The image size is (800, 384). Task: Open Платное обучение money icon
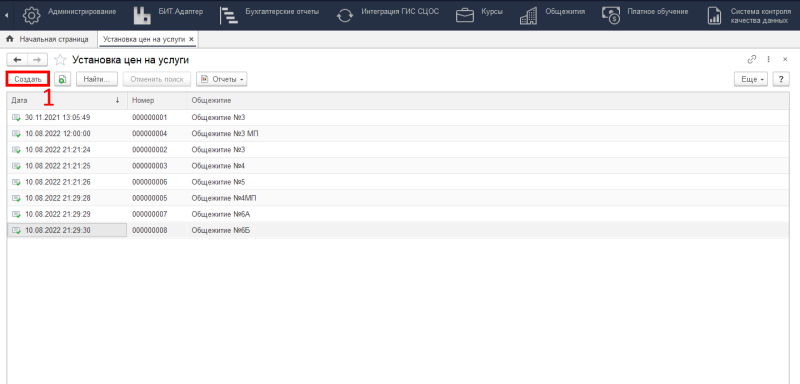click(610, 15)
